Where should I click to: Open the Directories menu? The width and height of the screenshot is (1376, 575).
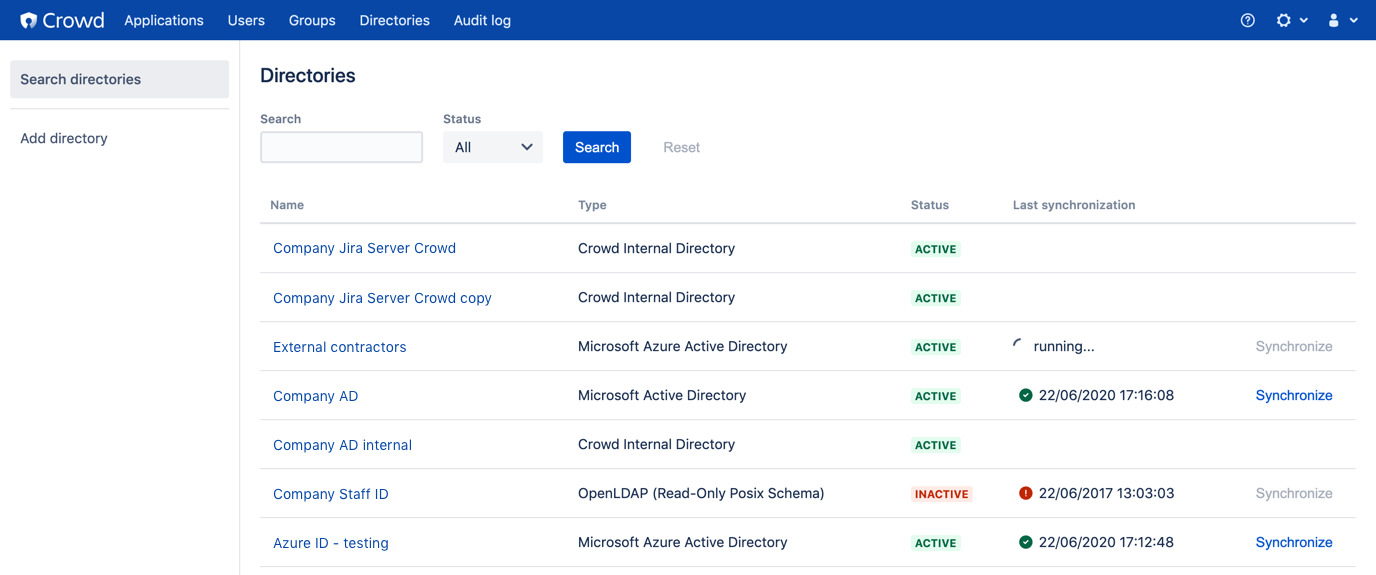[395, 20]
